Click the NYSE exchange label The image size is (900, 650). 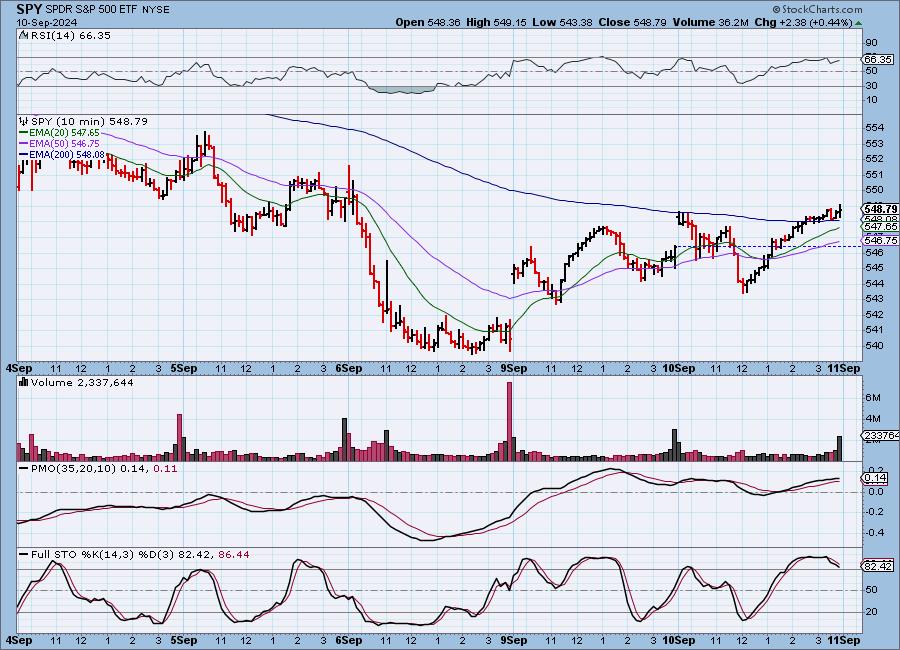[x=154, y=10]
